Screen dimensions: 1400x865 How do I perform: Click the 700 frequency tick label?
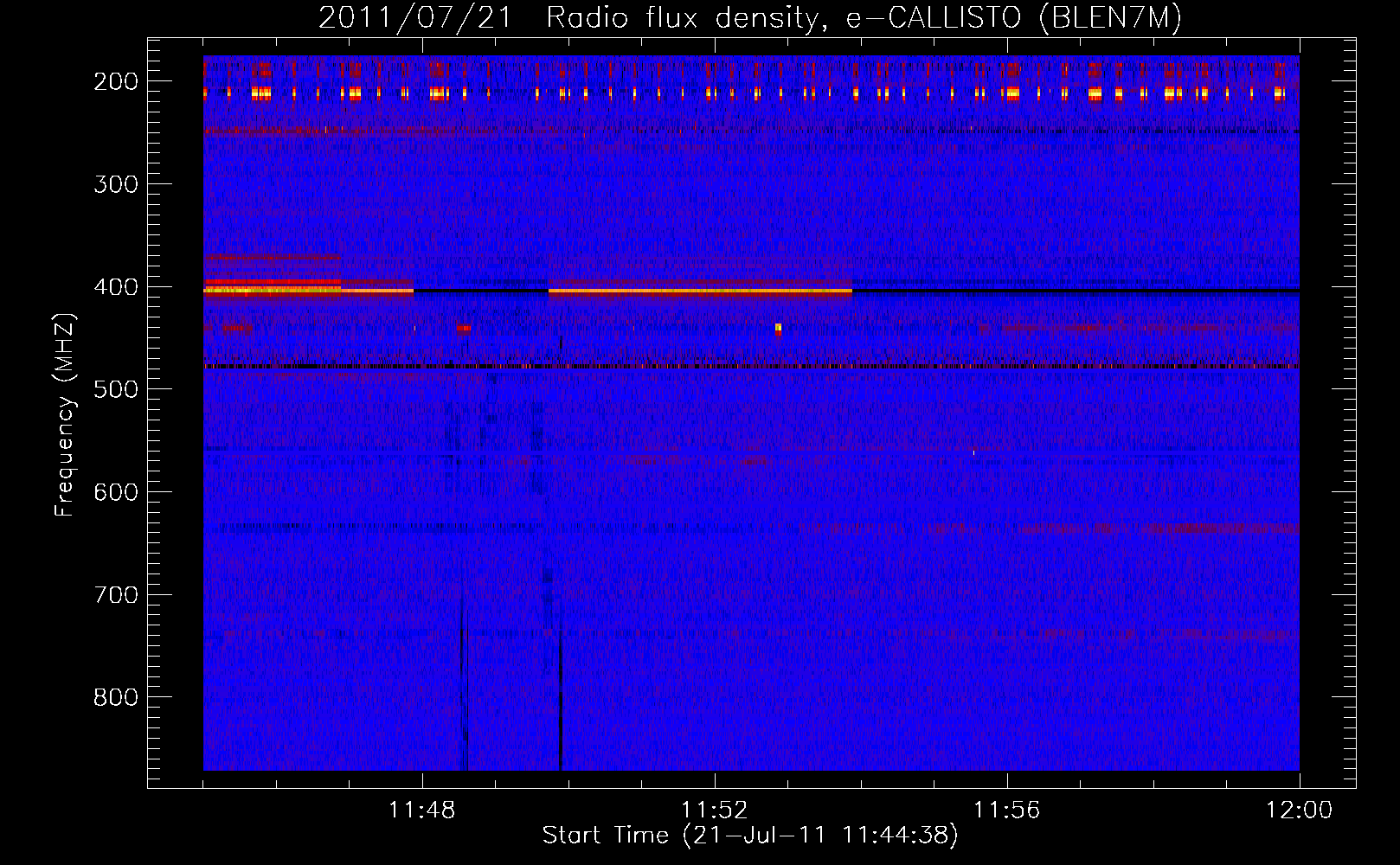point(115,595)
